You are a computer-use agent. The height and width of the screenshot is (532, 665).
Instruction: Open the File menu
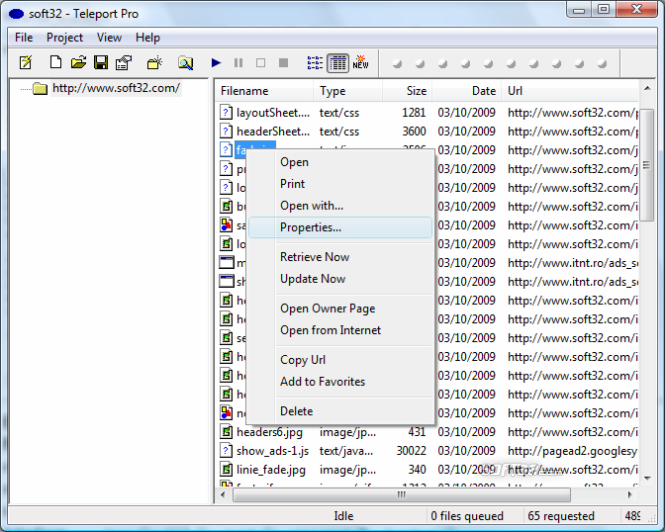coord(24,38)
